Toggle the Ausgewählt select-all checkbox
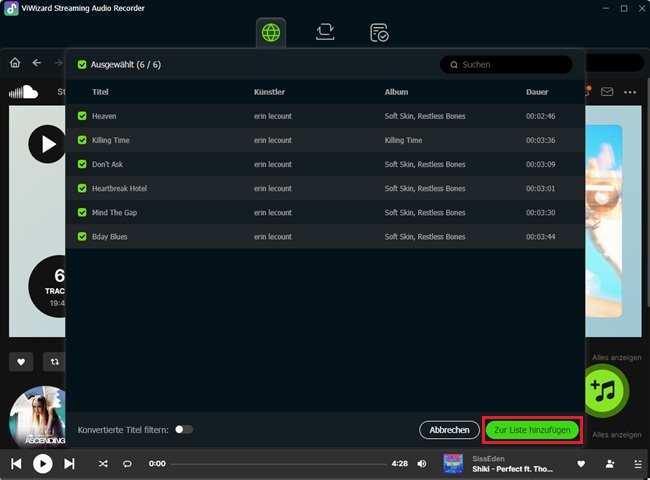The width and height of the screenshot is (650, 480). click(x=82, y=65)
